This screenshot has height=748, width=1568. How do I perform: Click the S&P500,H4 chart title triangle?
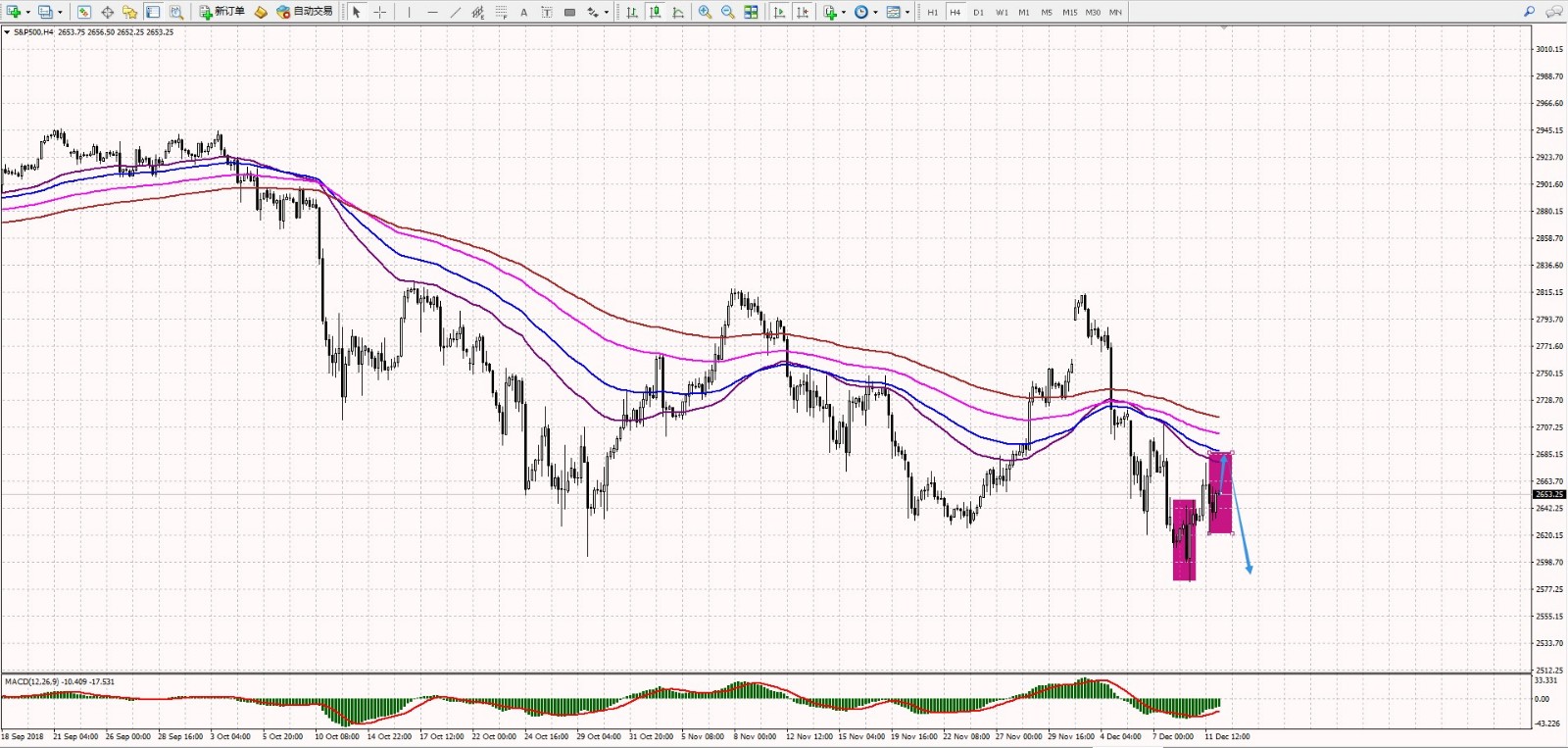[x=7, y=32]
